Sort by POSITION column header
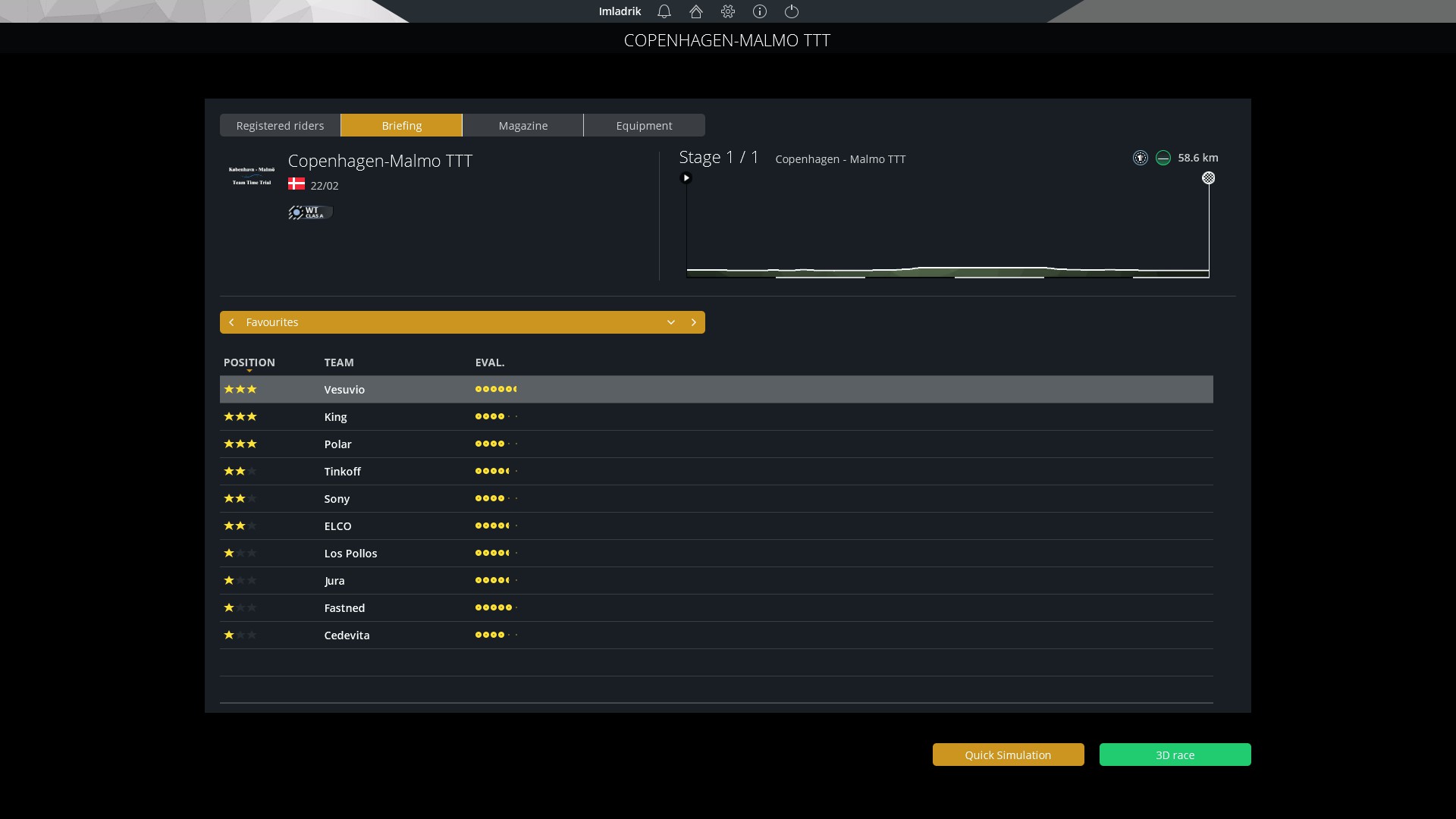The width and height of the screenshot is (1456, 819). point(249,362)
